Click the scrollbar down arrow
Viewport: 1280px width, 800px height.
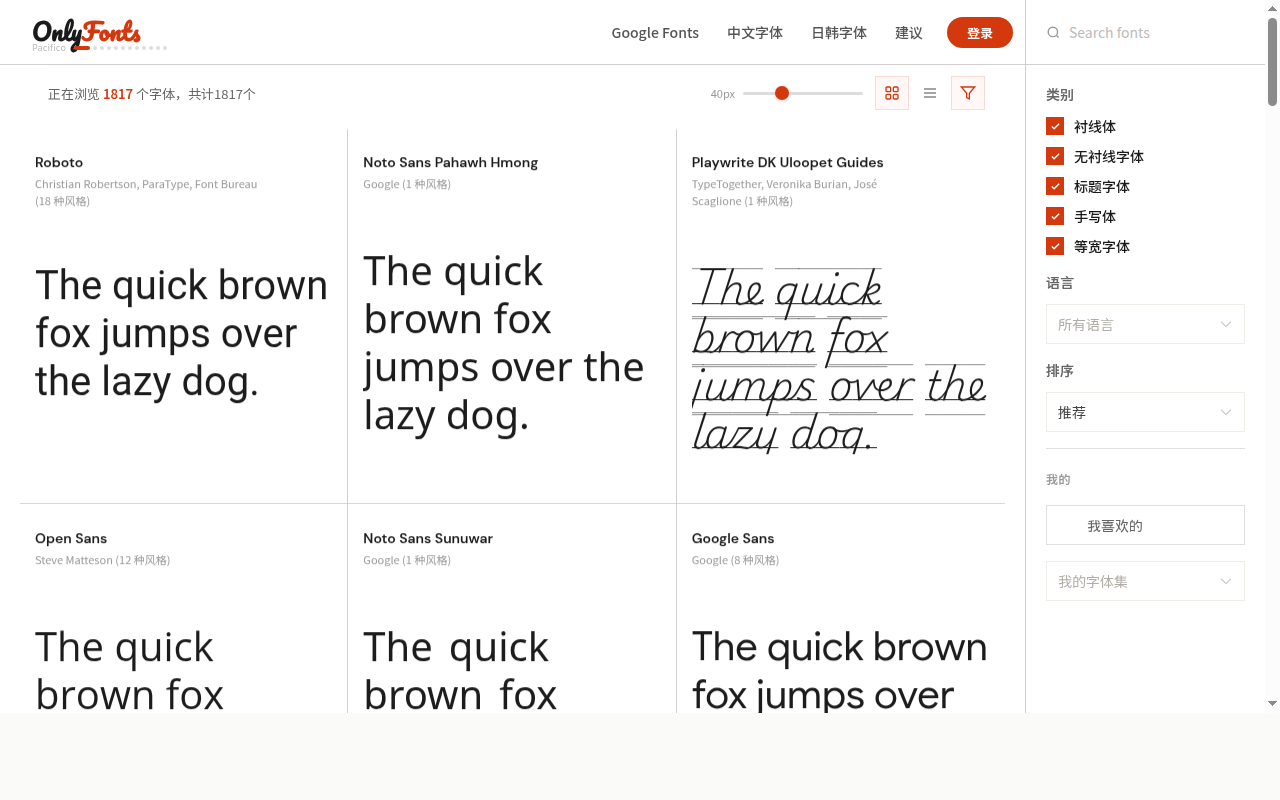[x=1273, y=704]
